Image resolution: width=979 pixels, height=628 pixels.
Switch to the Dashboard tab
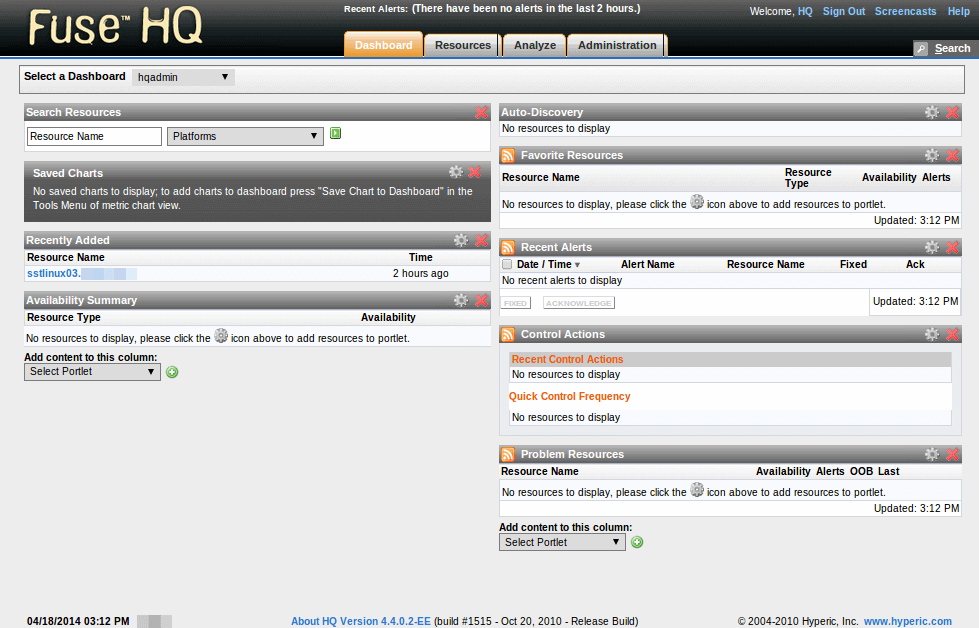tap(383, 45)
